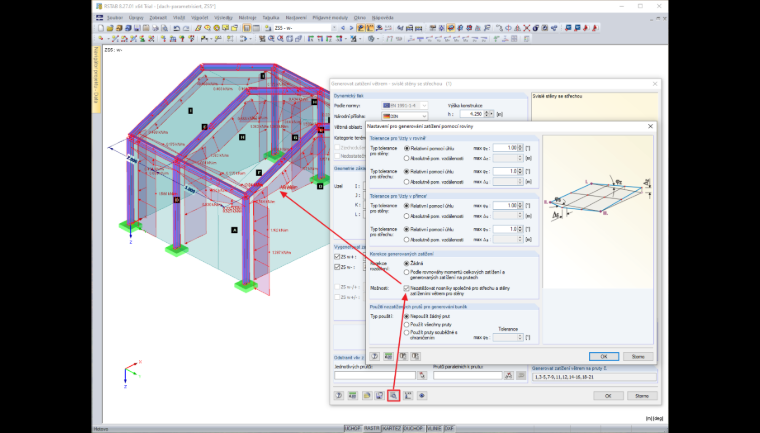Select Žádná load correction option
The image size is (760, 433).
pos(407,263)
